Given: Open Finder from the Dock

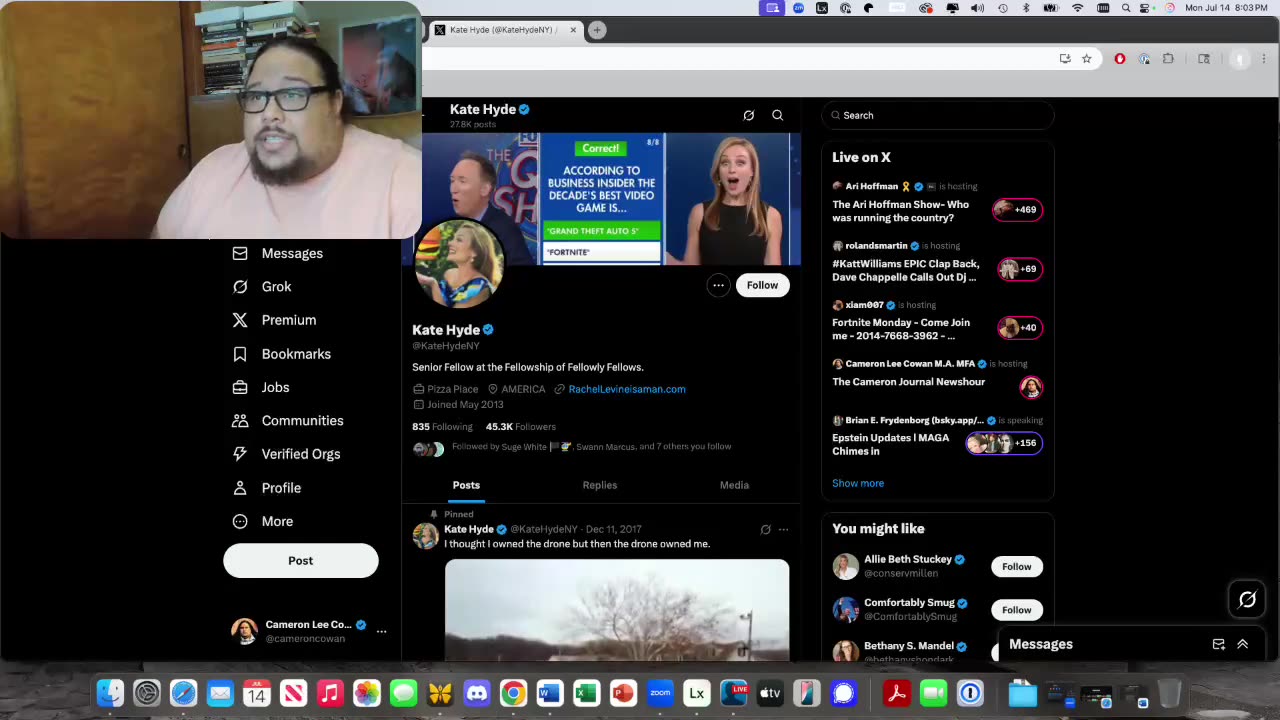Looking at the screenshot, I should [110, 693].
